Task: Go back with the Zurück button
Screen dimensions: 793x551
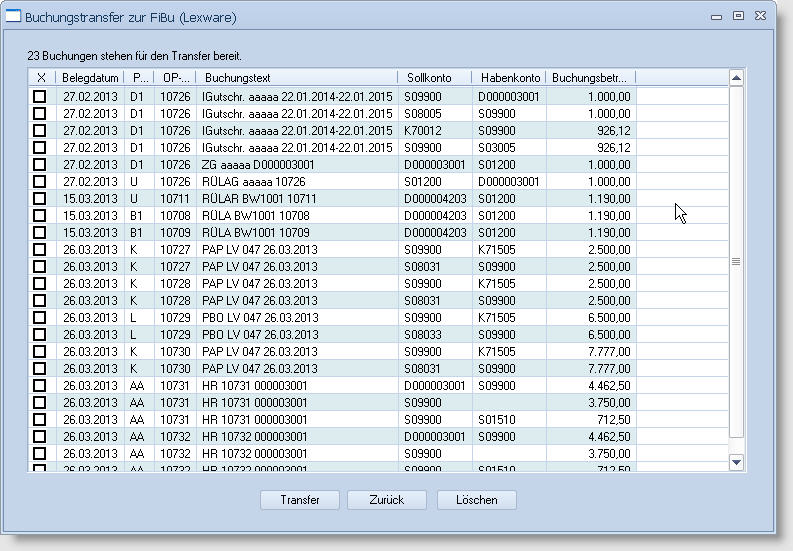Action: [x=386, y=500]
